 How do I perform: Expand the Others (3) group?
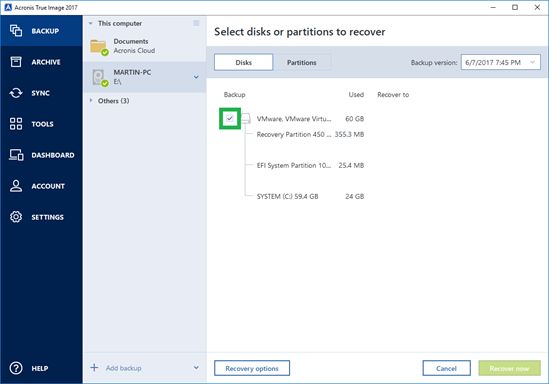point(91,100)
